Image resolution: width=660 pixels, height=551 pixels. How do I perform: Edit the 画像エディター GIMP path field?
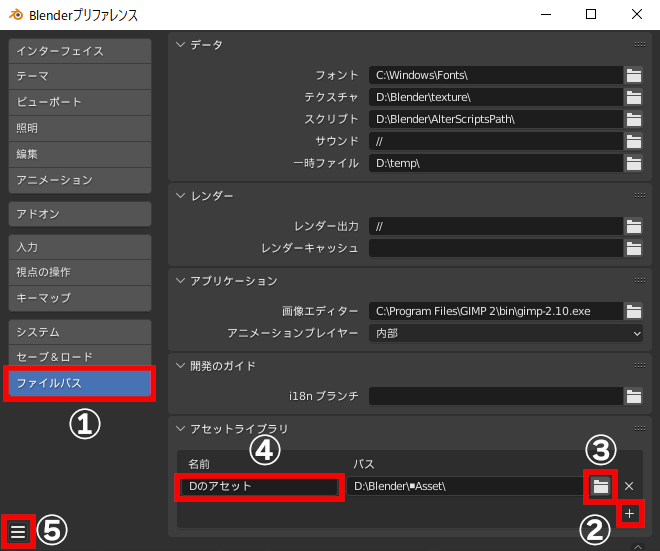pyautogui.click(x=496, y=311)
